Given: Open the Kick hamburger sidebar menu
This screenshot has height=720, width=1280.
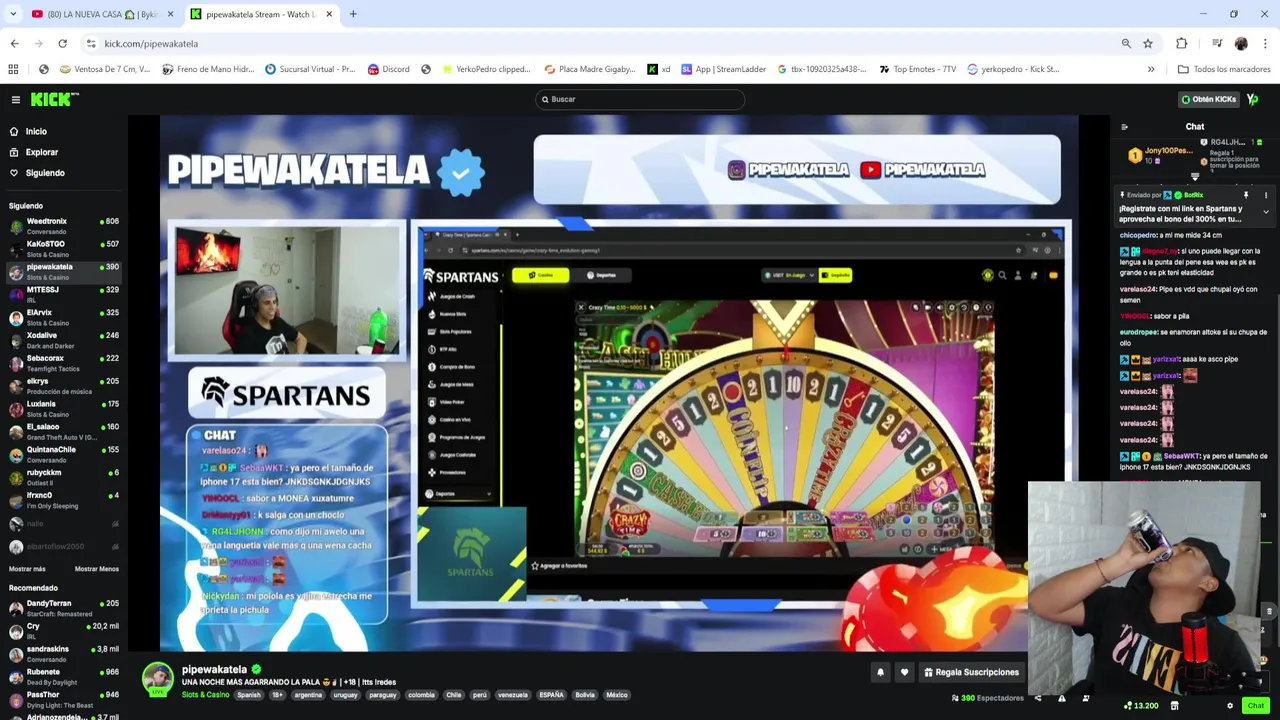Looking at the screenshot, I should (x=15, y=99).
